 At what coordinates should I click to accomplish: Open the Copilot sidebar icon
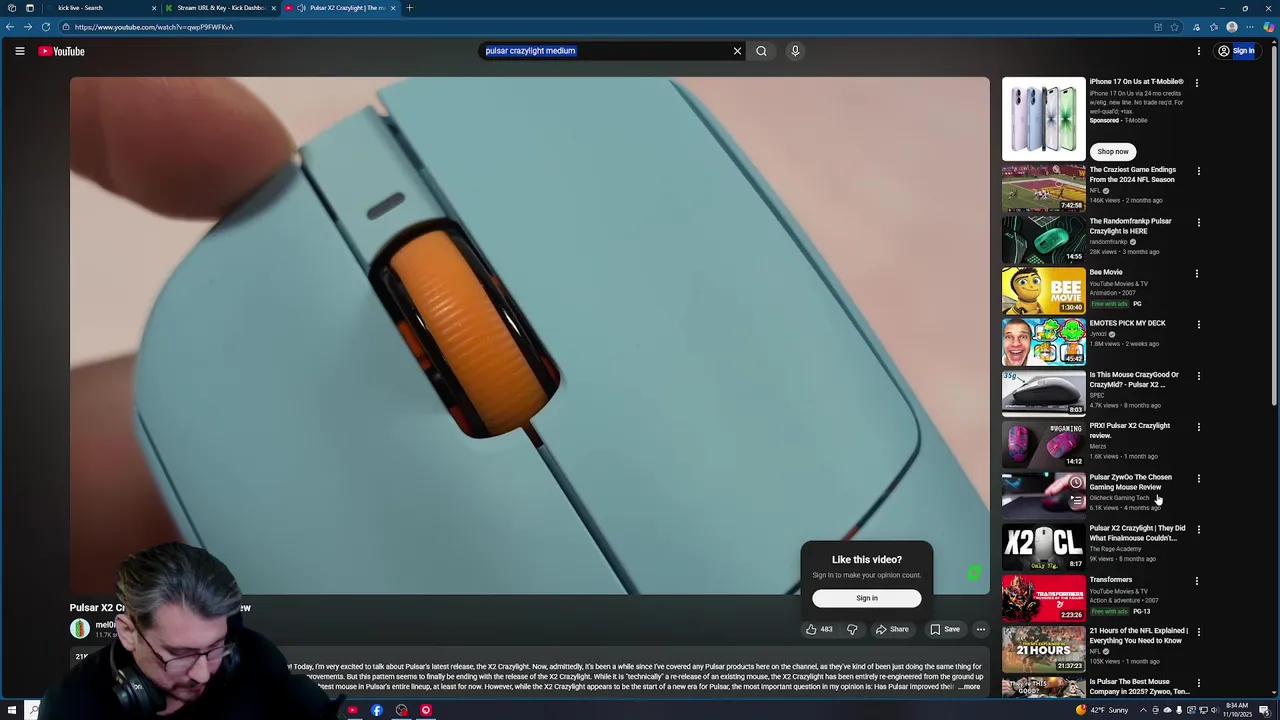point(1269,27)
